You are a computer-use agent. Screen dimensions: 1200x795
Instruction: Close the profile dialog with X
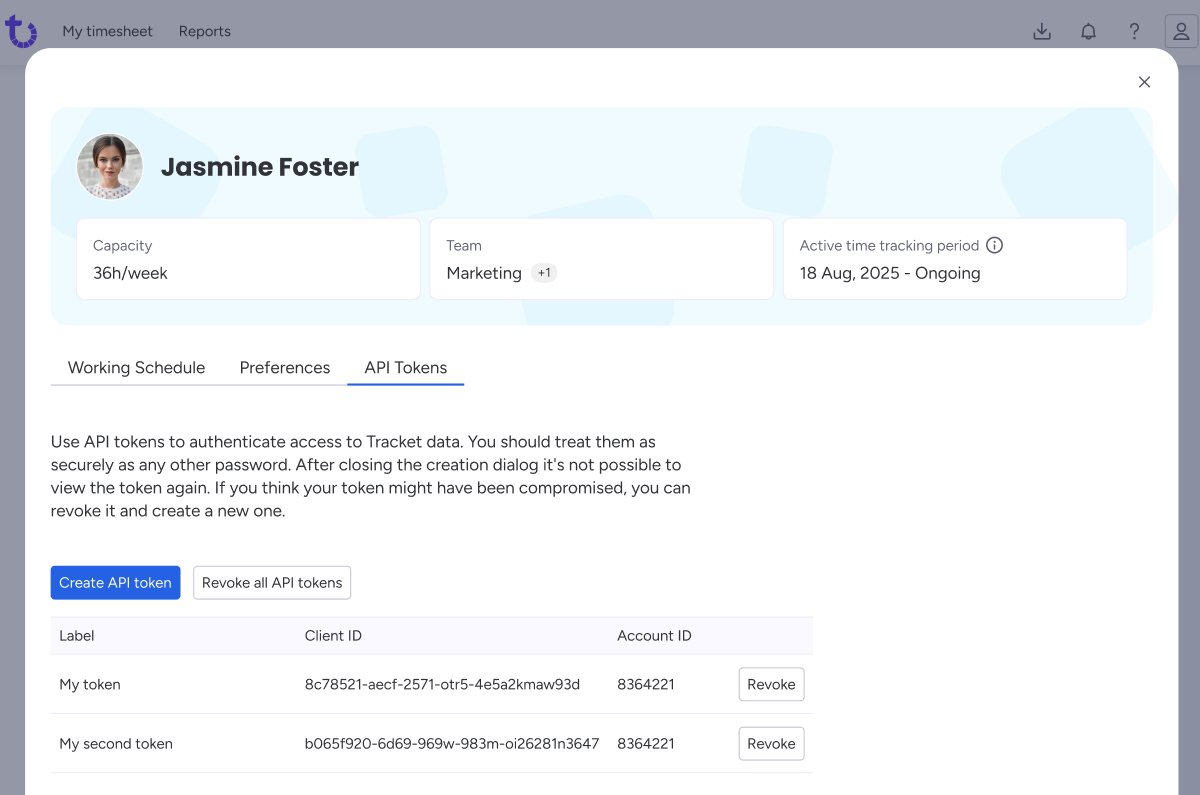click(1144, 82)
